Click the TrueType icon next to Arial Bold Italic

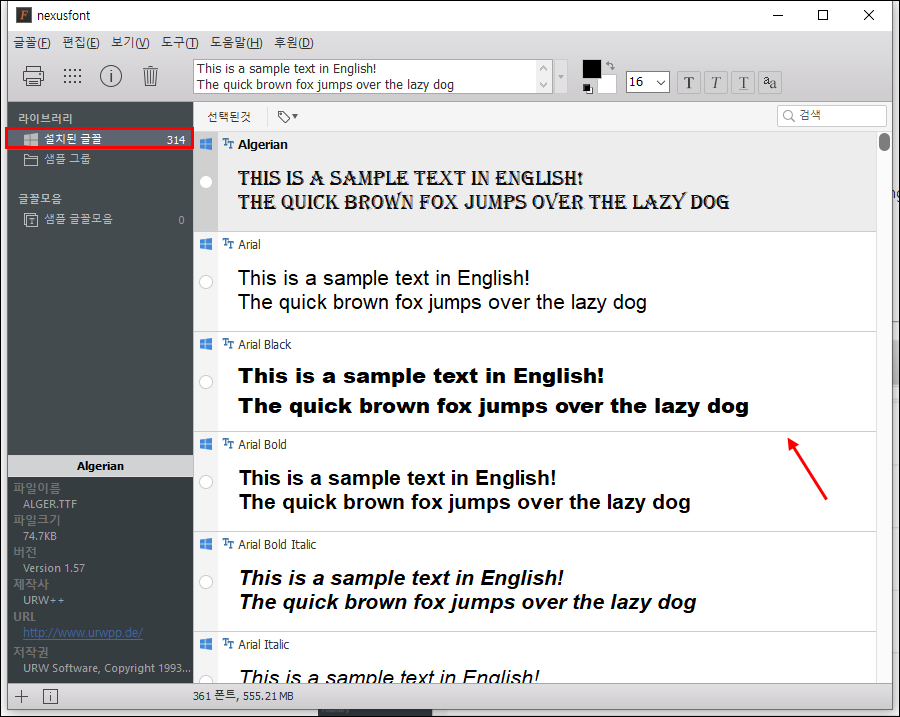point(228,543)
